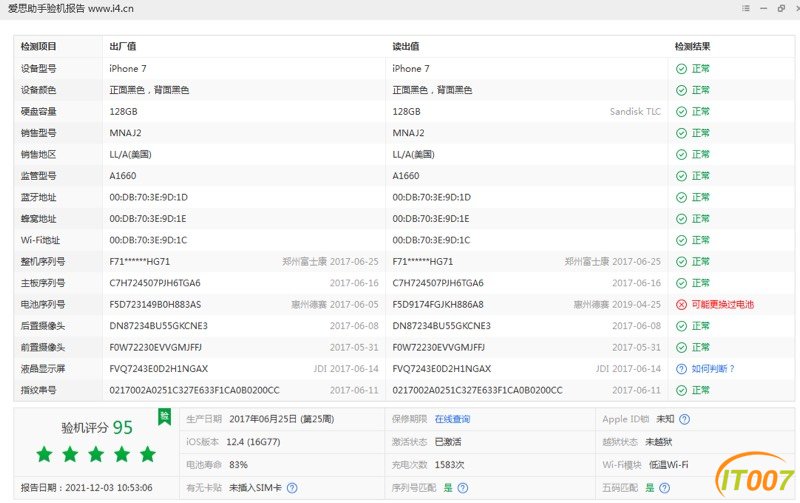
Task: Click factory cellular address 00:DB:70:3E:9D:1E
Action: [148, 219]
